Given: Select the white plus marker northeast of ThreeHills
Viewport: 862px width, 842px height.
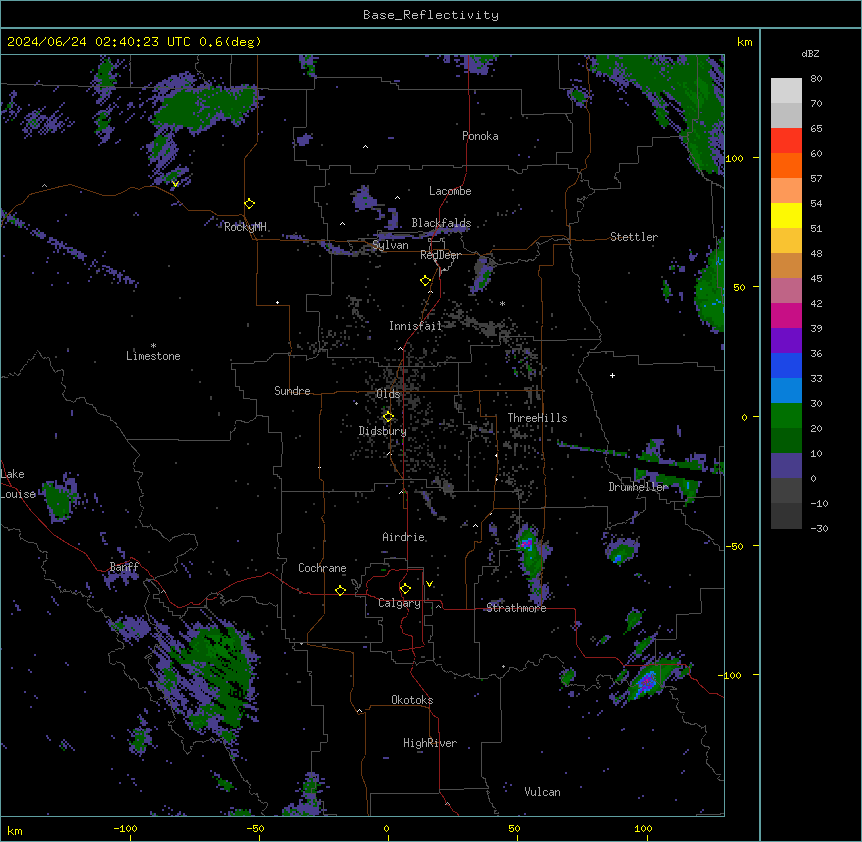Looking at the screenshot, I should point(612,375).
